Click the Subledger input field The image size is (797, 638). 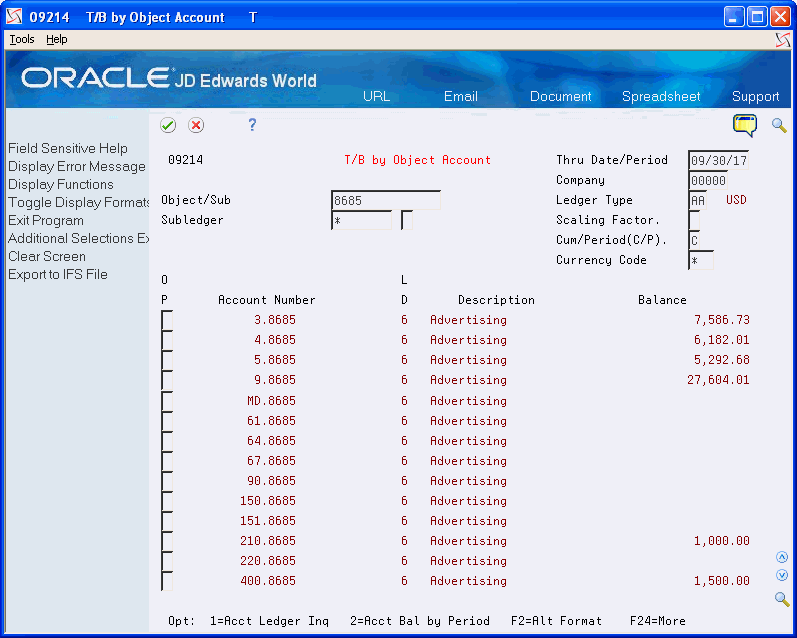361,220
